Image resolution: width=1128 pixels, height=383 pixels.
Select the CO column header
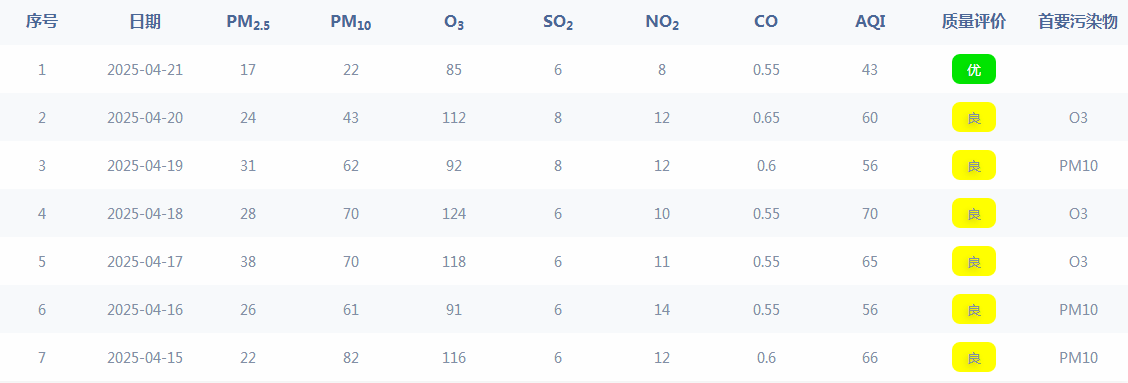click(766, 22)
